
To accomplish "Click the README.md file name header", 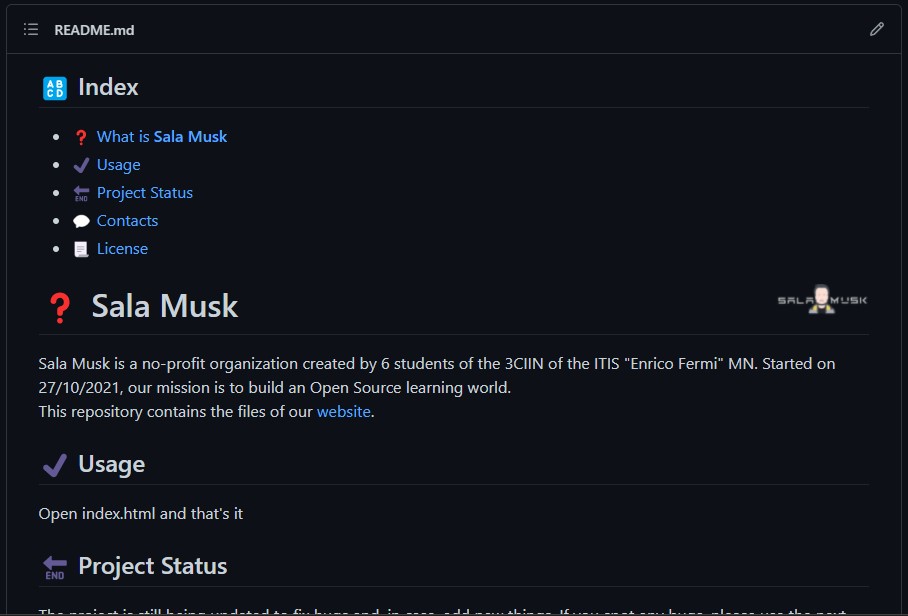I will pos(94,30).
